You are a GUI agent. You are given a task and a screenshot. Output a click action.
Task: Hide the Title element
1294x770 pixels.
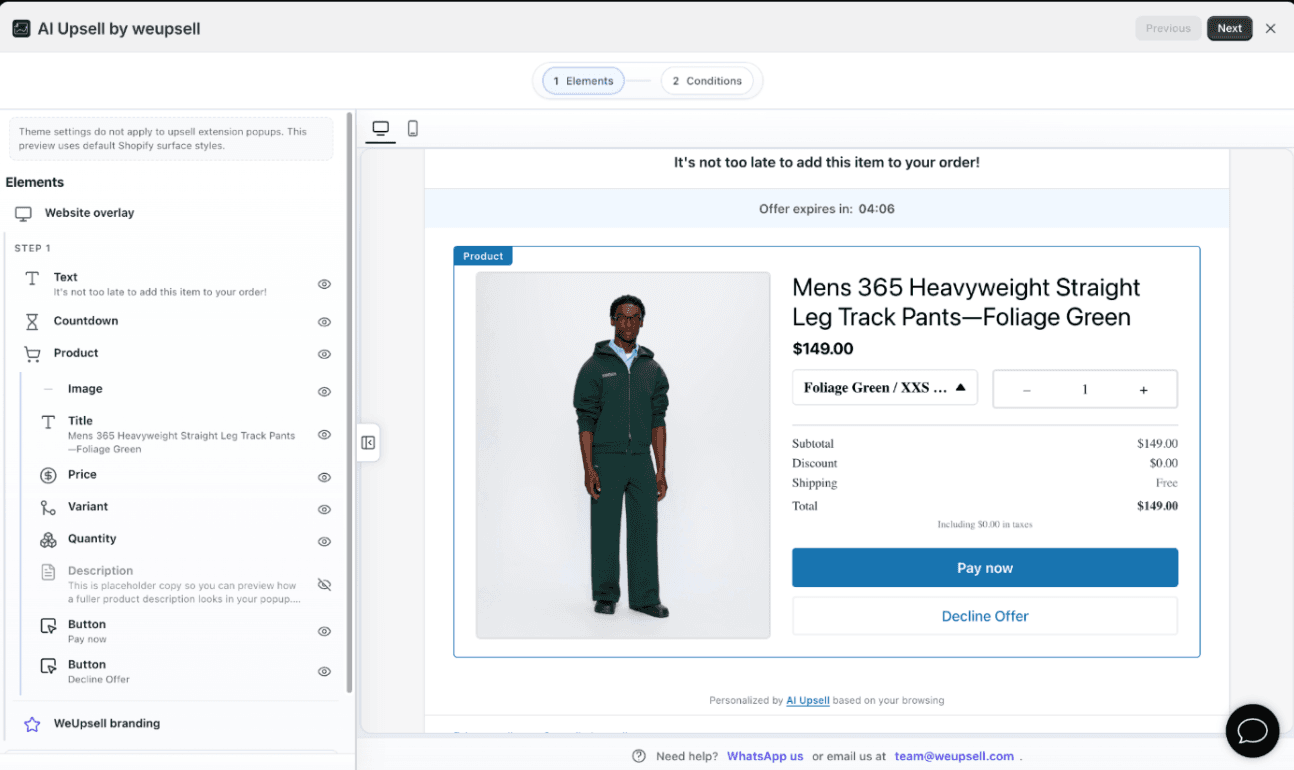coord(324,435)
